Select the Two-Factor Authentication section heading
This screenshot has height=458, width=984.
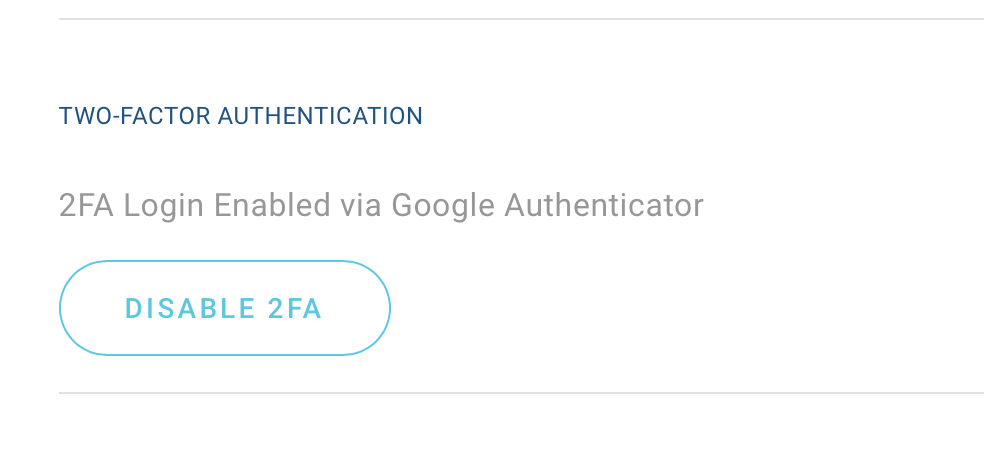pyautogui.click(x=241, y=116)
